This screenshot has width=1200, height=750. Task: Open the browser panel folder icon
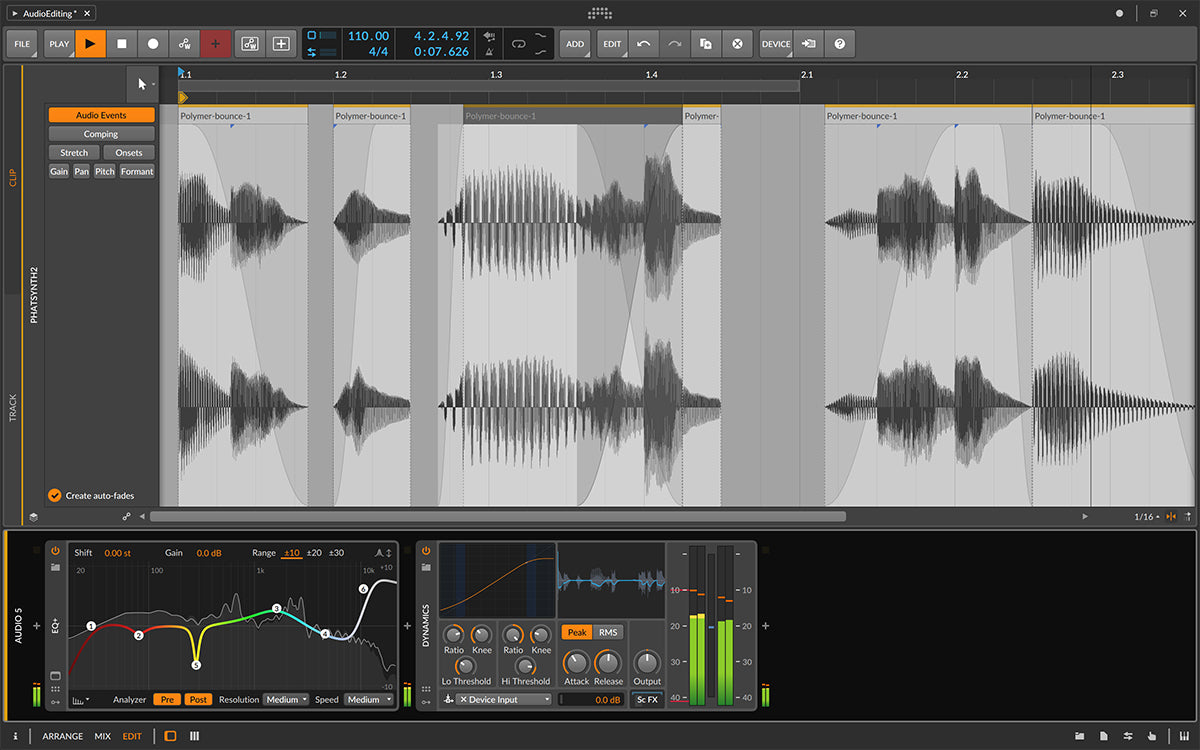pos(1079,736)
